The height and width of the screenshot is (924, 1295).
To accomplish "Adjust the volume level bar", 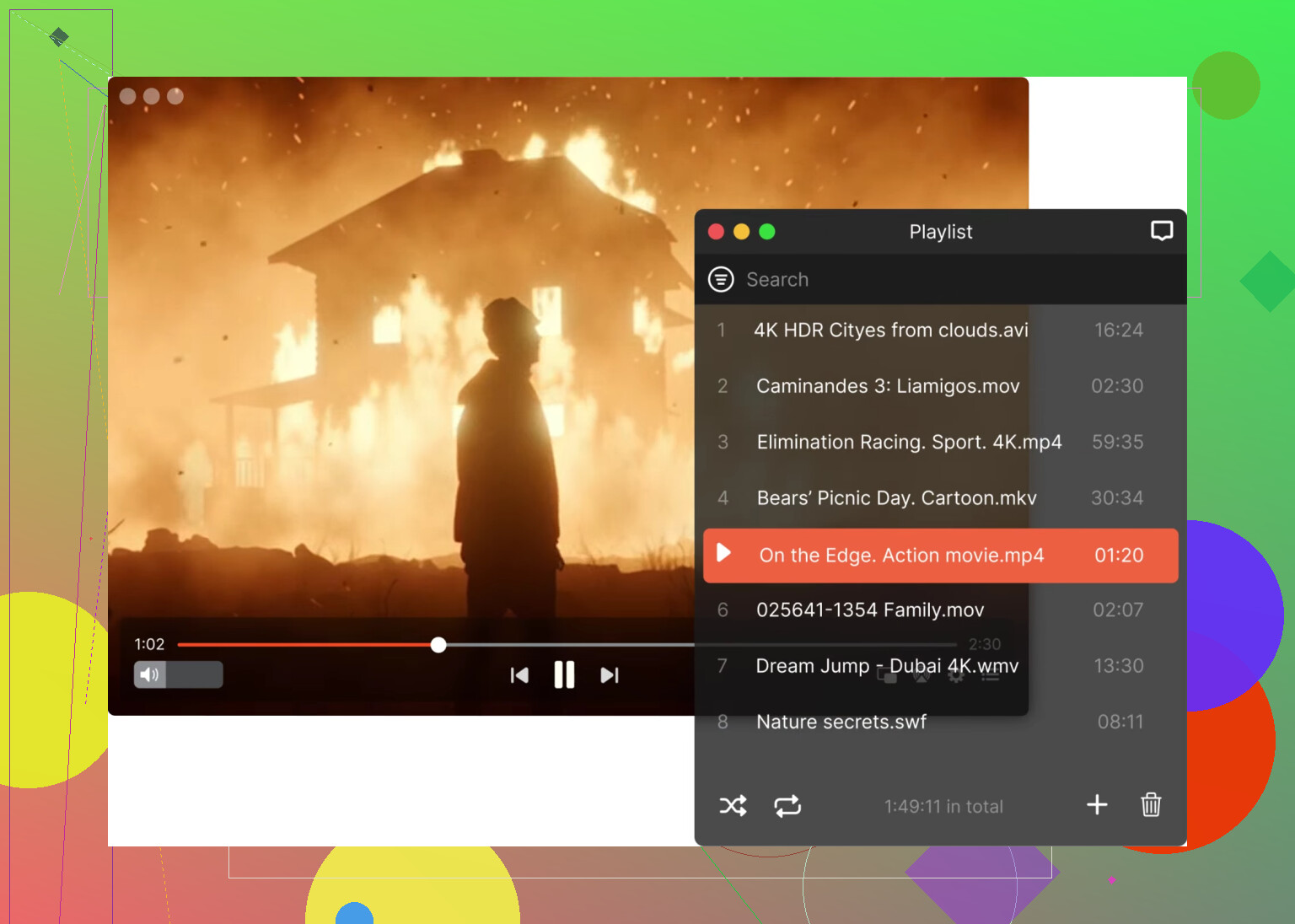I will [195, 674].
